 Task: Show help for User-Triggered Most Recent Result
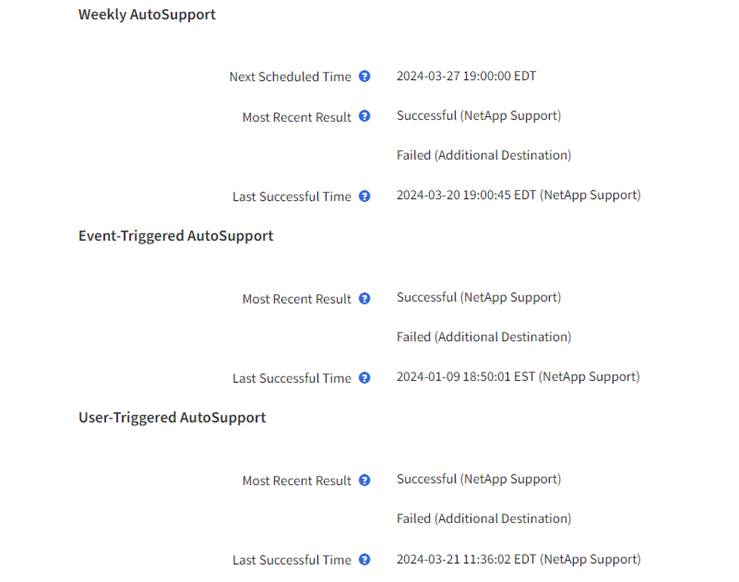pos(365,480)
